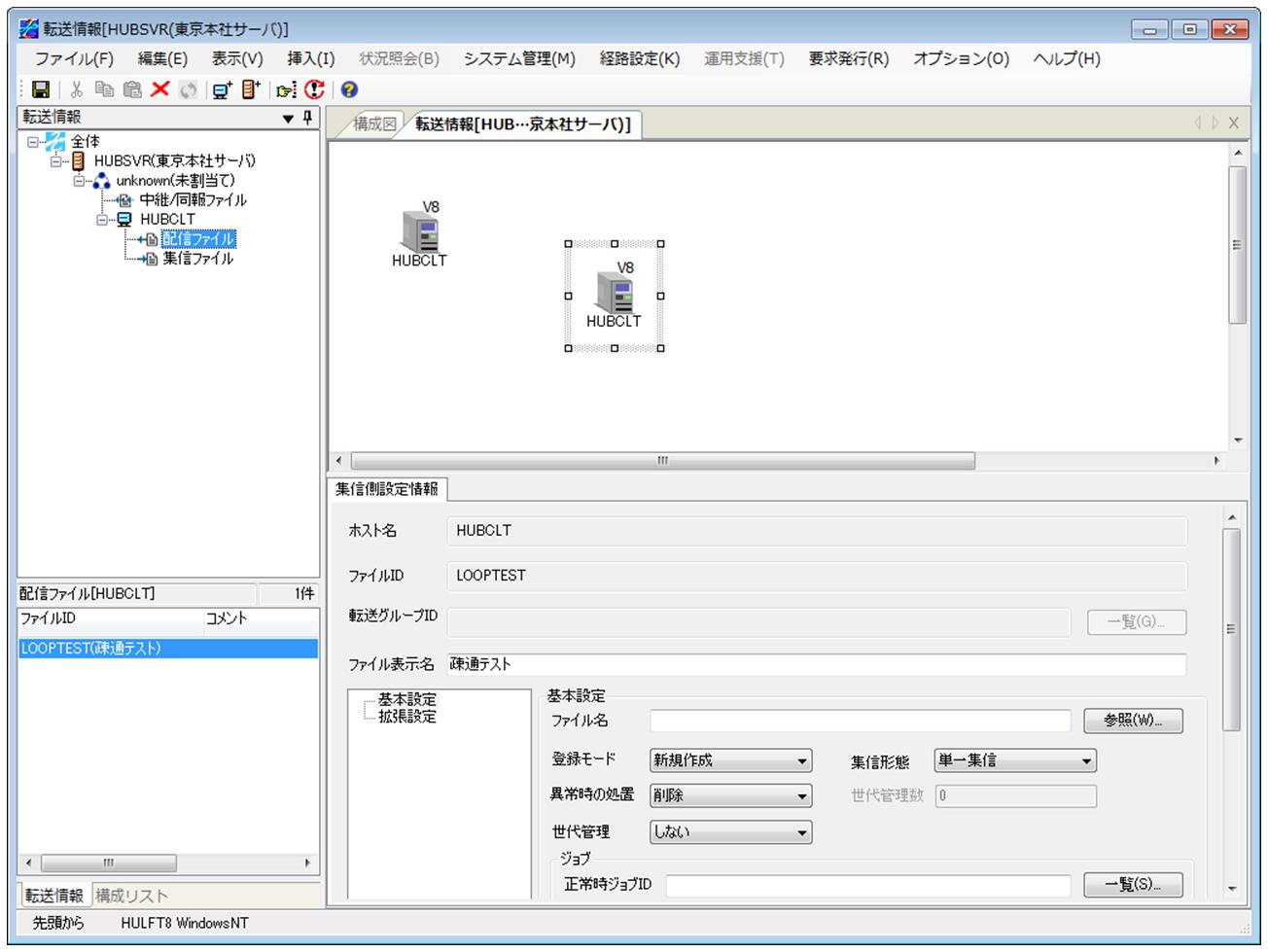Click the Copy toolbar icon

point(104,89)
